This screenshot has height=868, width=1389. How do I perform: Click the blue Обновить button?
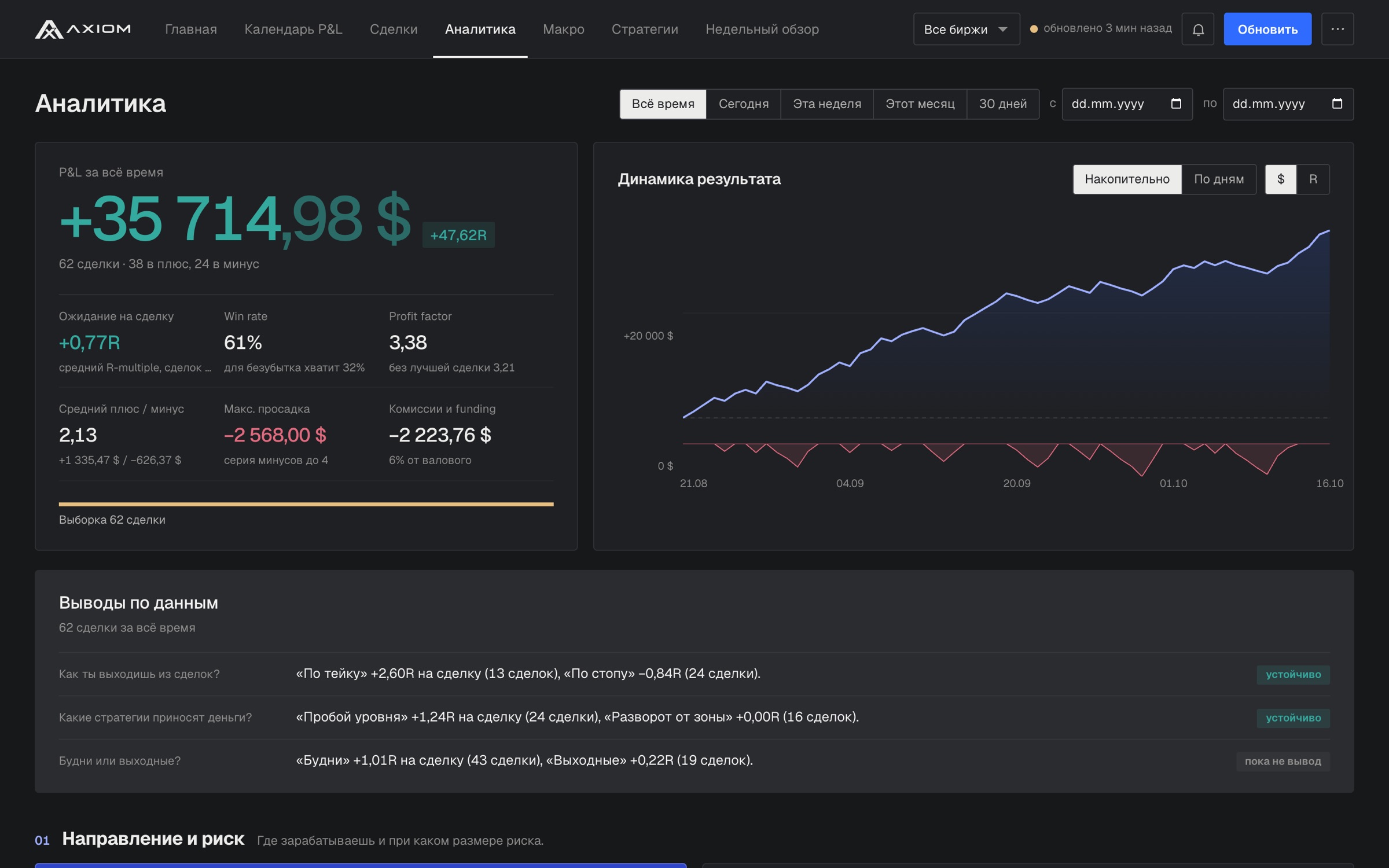(x=1267, y=29)
